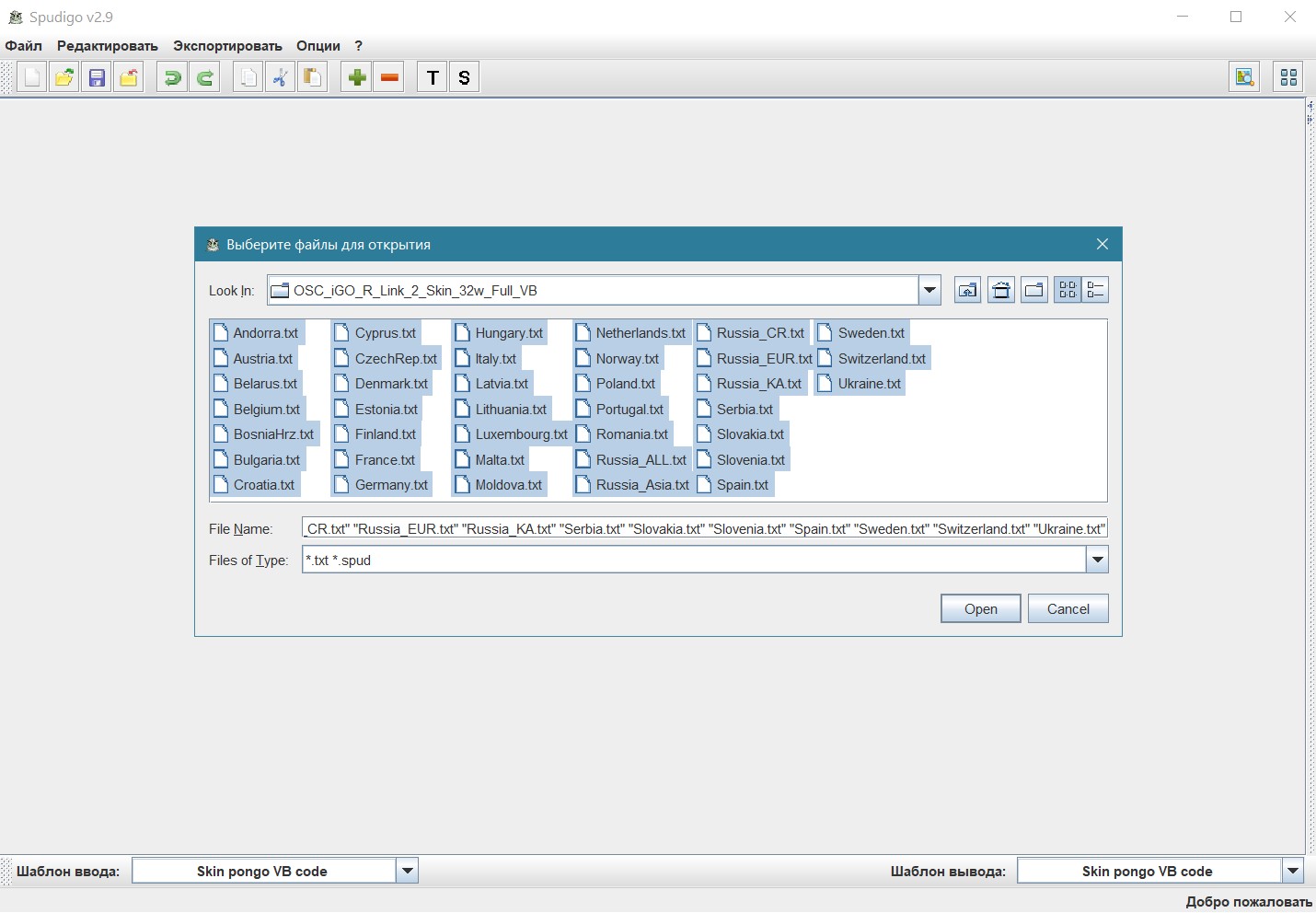This screenshot has height=913, width=1316.
Task: Open the Опции menu
Action: pyautogui.click(x=318, y=45)
